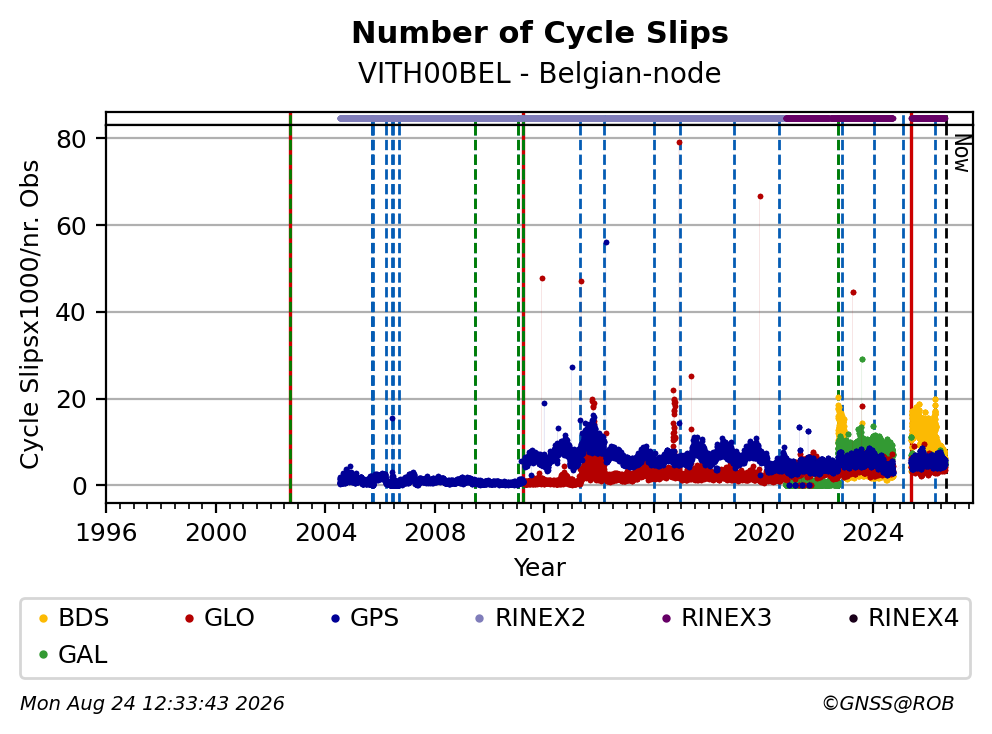Click the green GAL legend dot
The height and width of the screenshot is (734, 992).
[x=43, y=655]
